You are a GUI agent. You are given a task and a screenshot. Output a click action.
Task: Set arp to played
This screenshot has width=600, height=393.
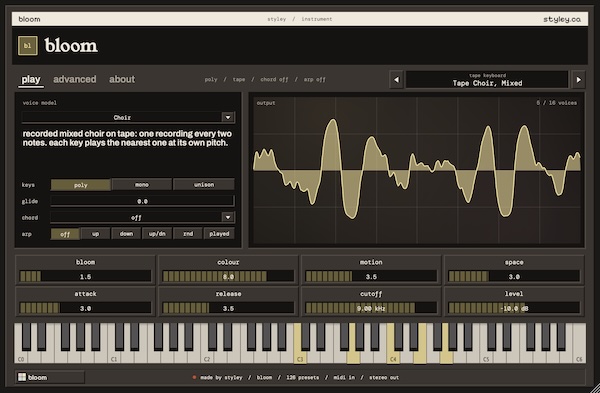pyautogui.click(x=219, y=234)
